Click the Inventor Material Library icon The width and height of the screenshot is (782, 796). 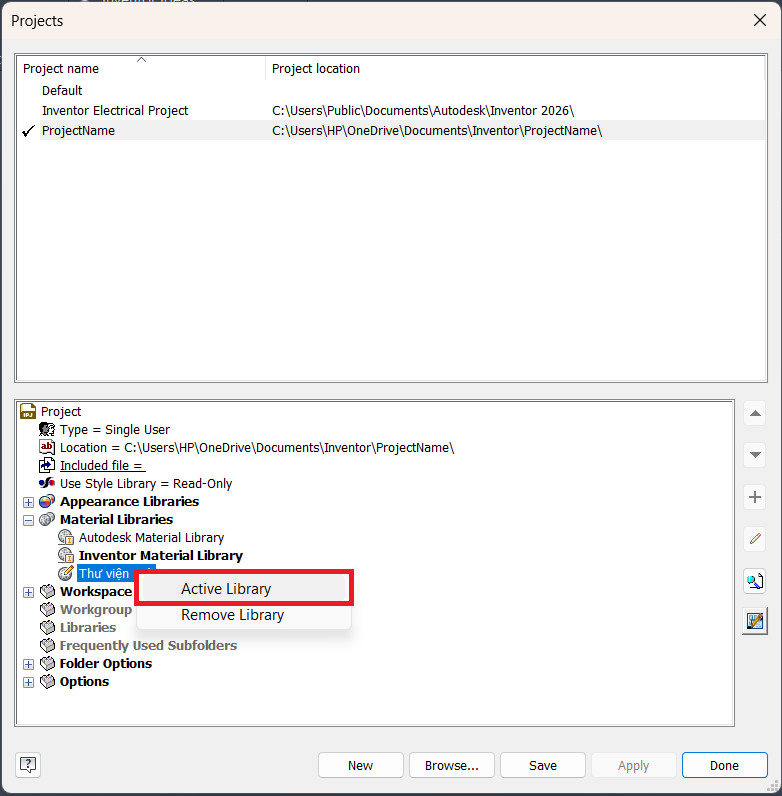pyautogui.click(x=66, y=555)
